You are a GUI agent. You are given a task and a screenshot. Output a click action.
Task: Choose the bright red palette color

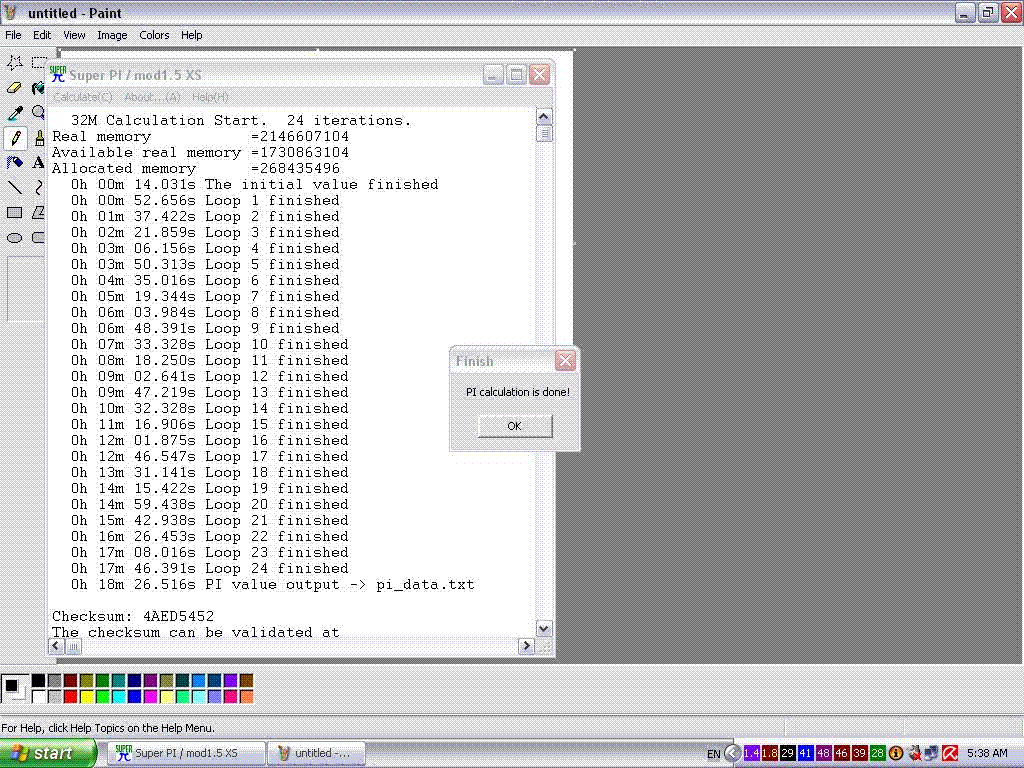[x=71, y=696]
